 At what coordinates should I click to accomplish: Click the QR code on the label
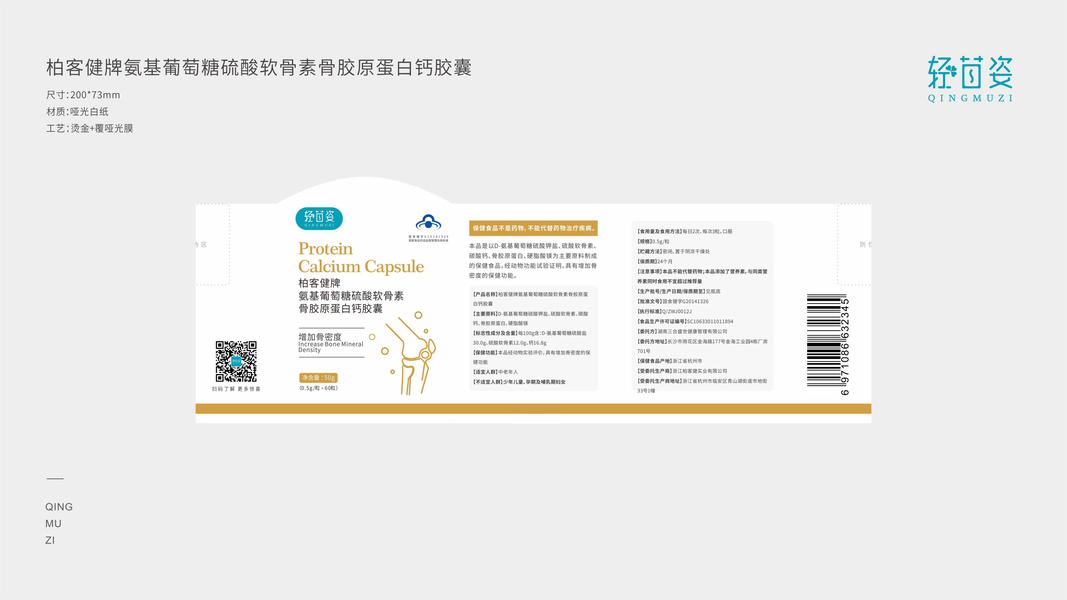236,362
